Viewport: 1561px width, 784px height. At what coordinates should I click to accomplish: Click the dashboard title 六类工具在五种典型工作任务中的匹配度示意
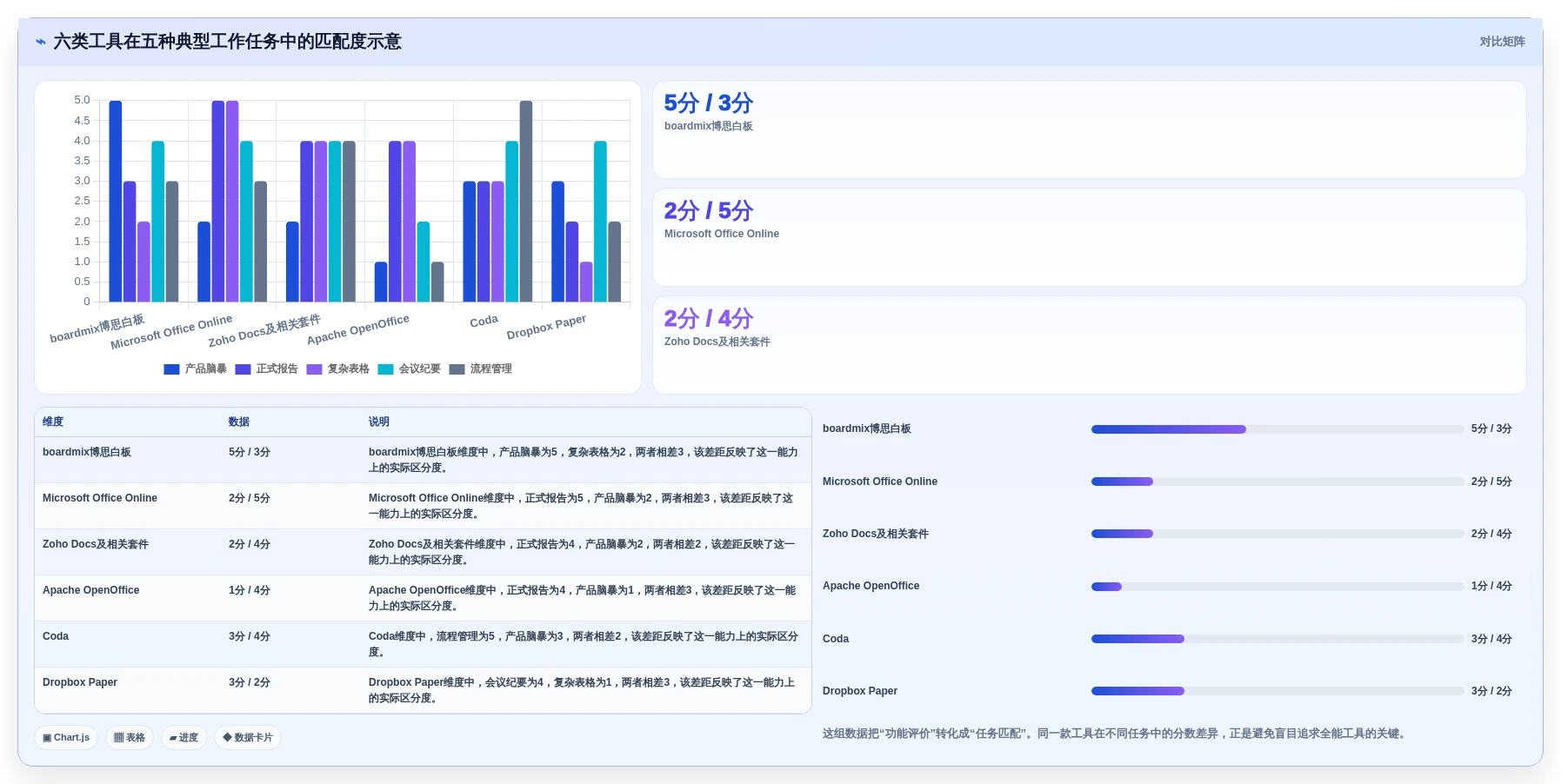coord(227,42)
